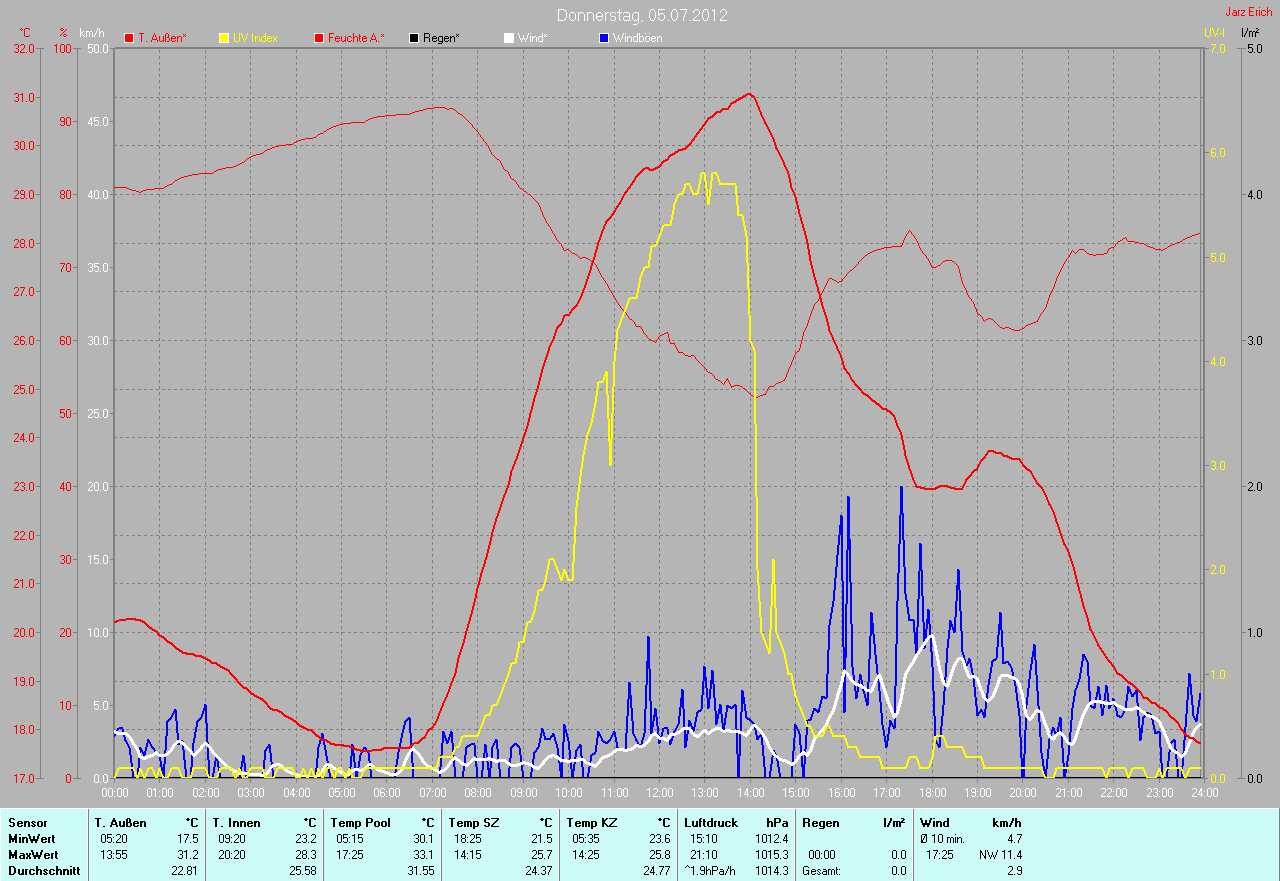Screen dimensions: 1280x881
Task: Click the outdoor maximum time '13:55'
Action: coord(112,855)
